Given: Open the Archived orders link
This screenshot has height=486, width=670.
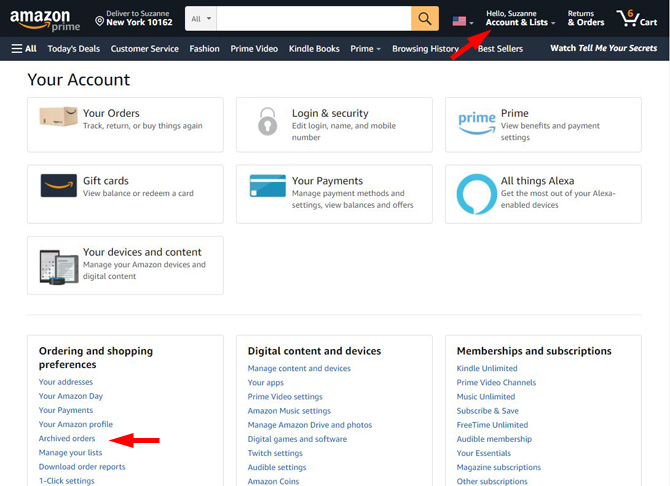Looking at the screenshot, I should click(67, 439).
